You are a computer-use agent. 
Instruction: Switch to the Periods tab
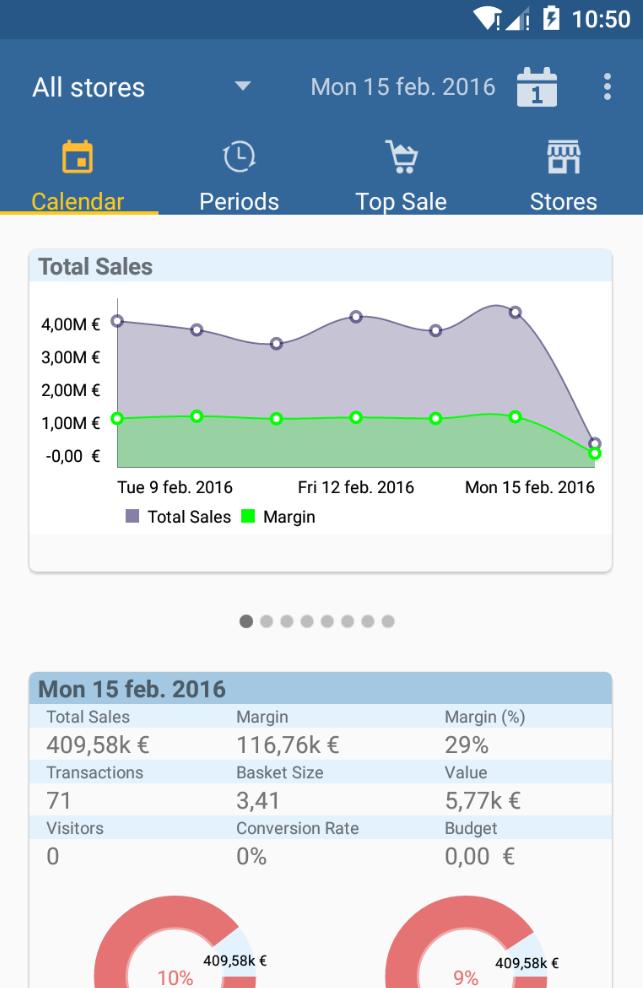coord(239,201)
